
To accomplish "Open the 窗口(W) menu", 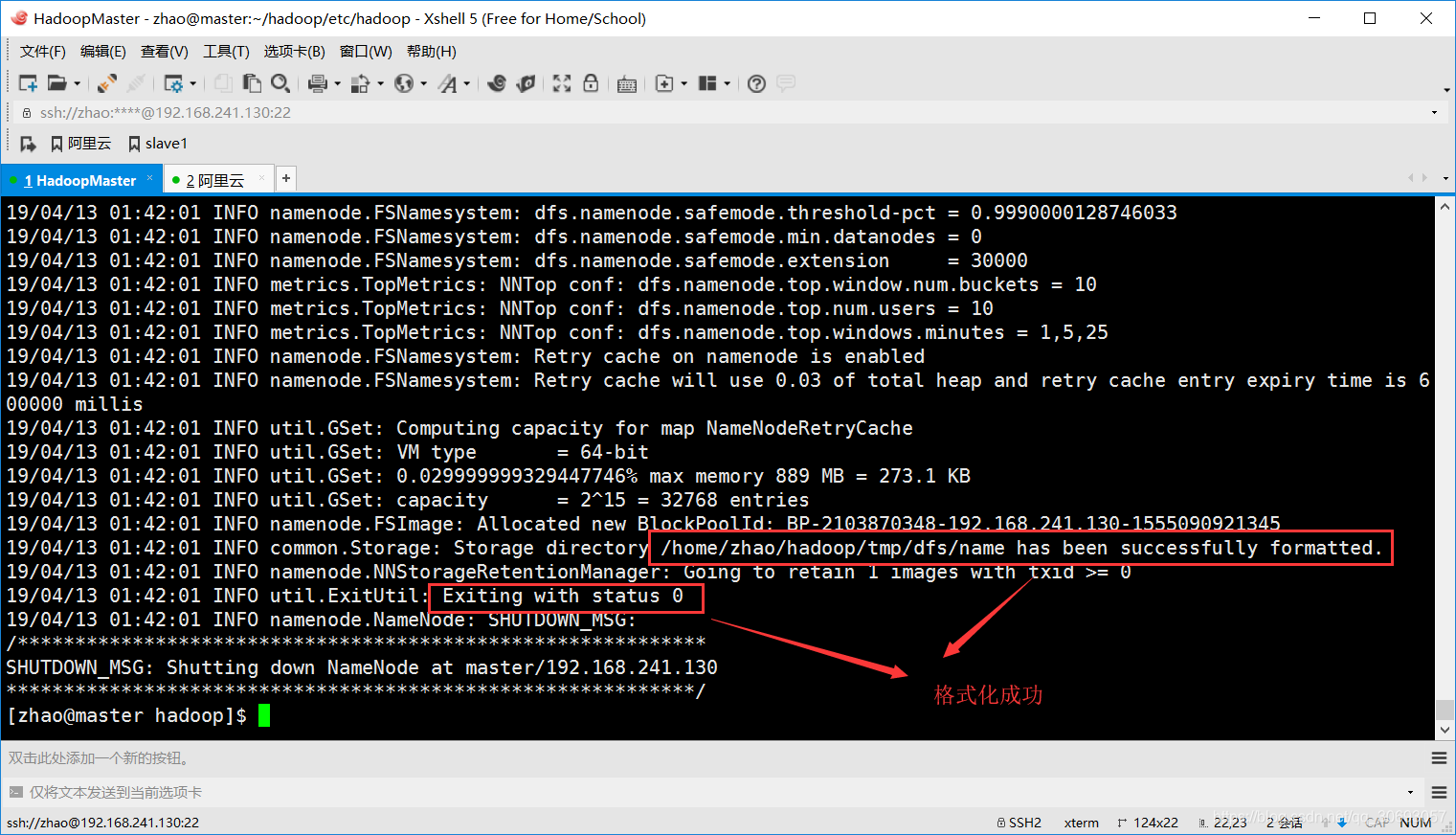I will click(x=366, y=51).
